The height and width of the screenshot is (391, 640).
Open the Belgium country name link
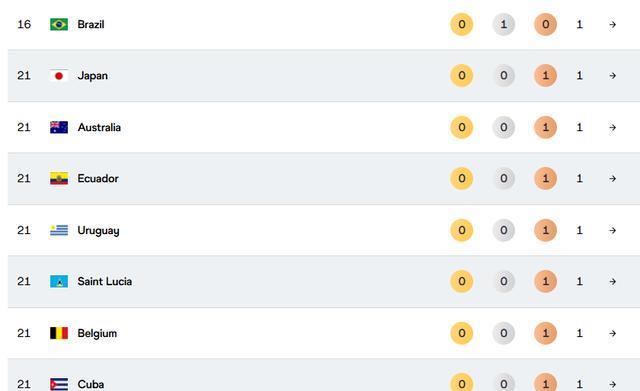pos(97,333)
